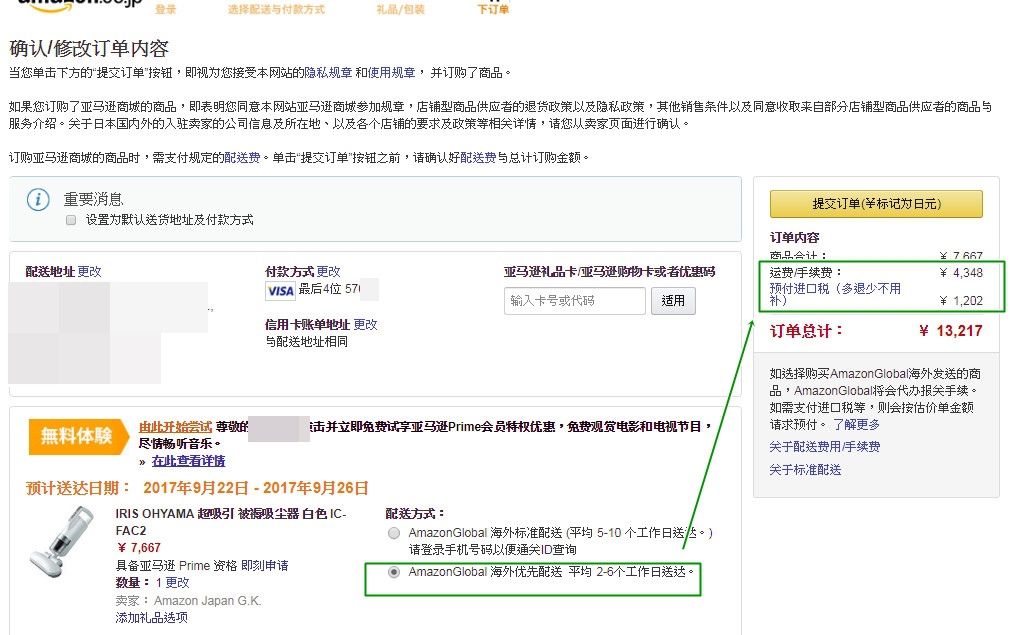The image size is (1014, 635).
Task: Click 更改 next to 信用卡账单地址
Action: [x=365, y=325]
